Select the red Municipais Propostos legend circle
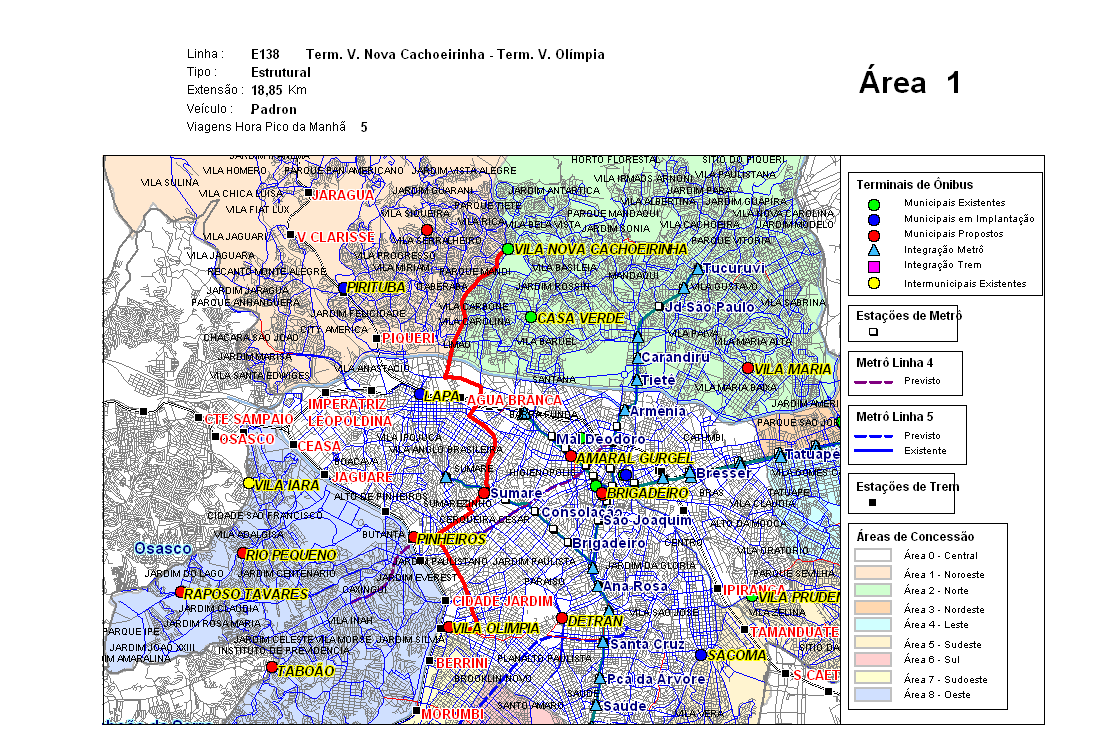The height and width of the screenshot is (756, 1096). point(874,235)
